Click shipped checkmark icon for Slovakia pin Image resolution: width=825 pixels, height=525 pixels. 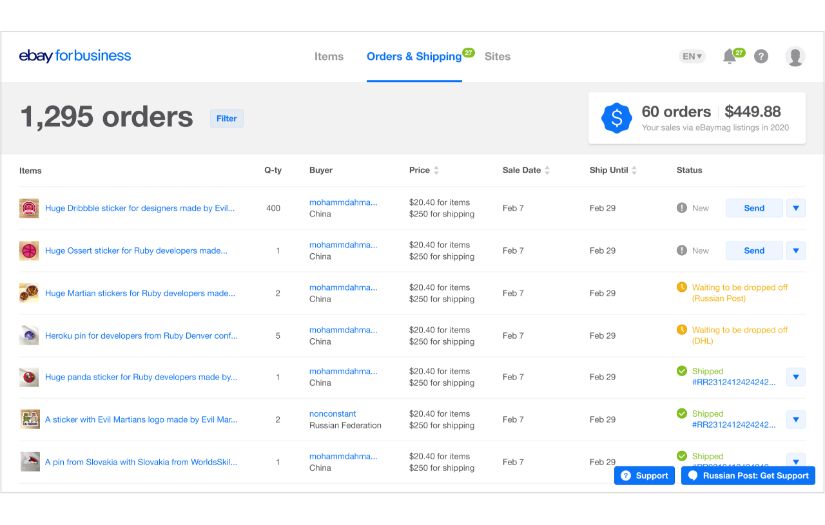682,456
